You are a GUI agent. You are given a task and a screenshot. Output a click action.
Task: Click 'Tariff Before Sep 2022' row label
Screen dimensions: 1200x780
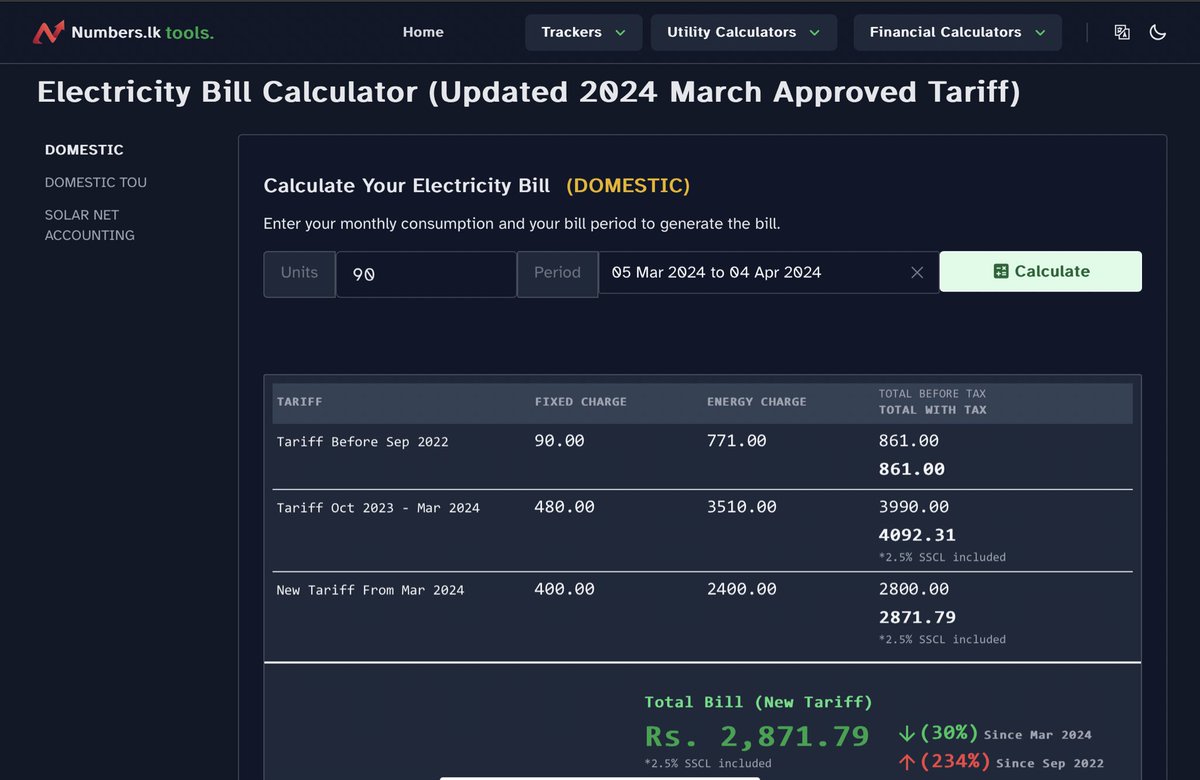point(362,441)
